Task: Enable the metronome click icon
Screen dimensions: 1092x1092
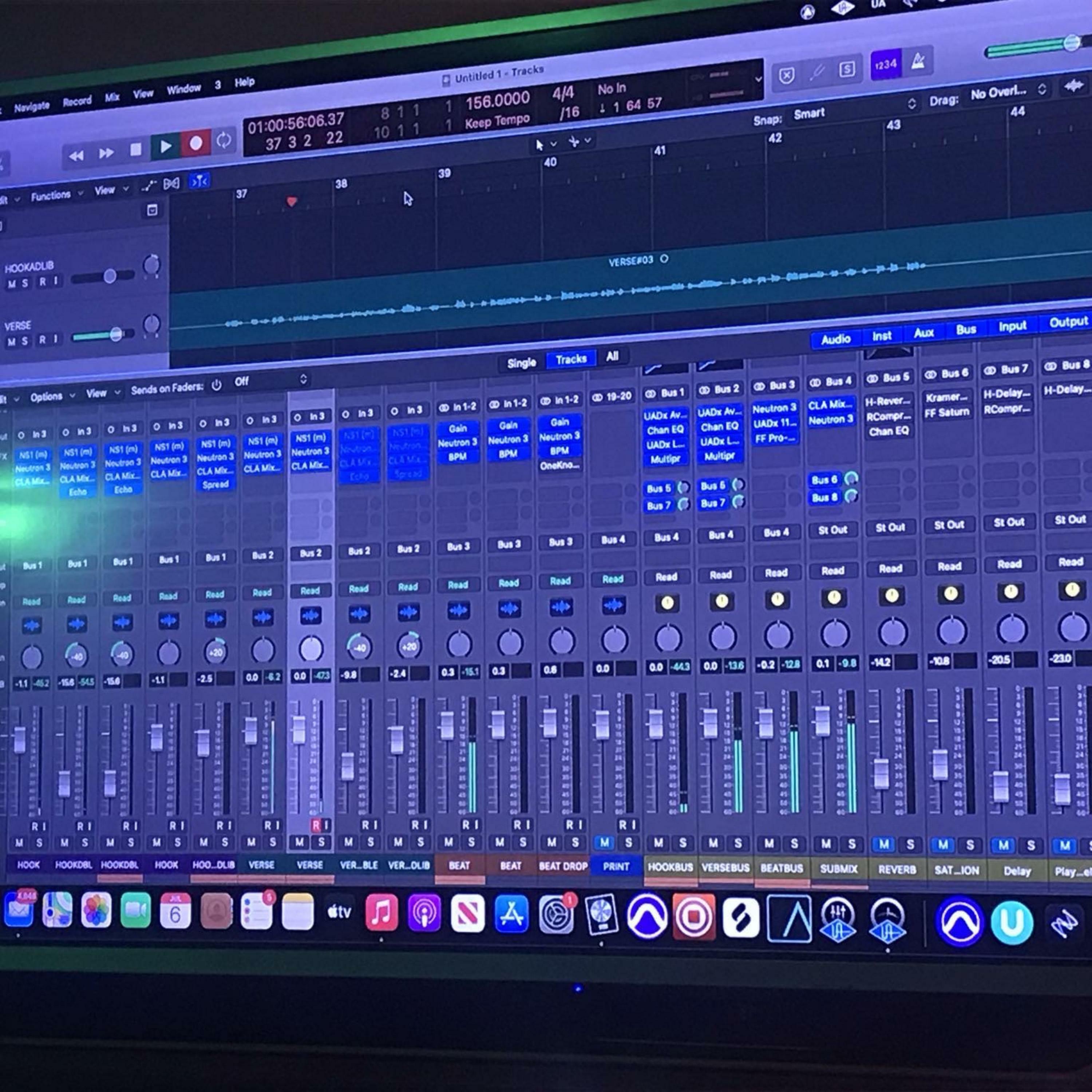Action: (x=918, y=62)
